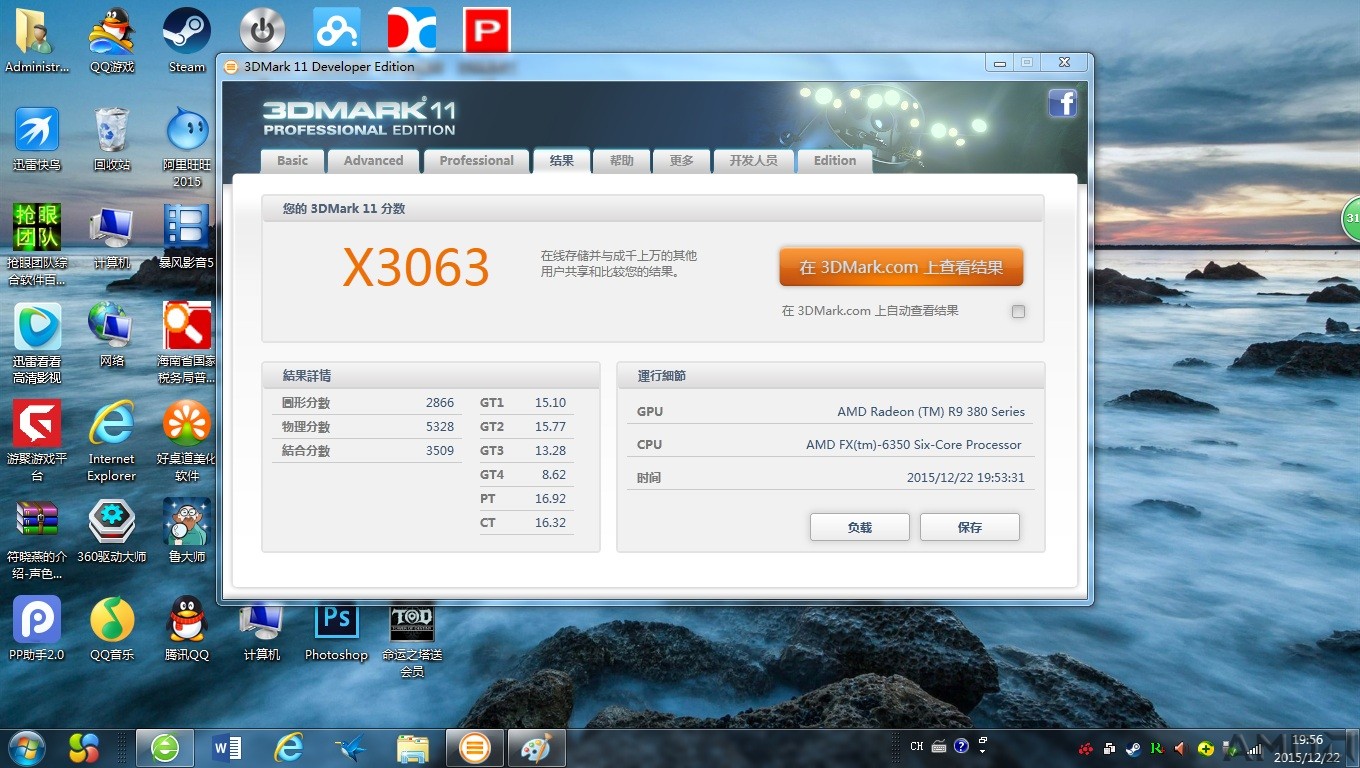Open the Word icon in the taskbar
This screenshot has height=768, width=1360.
tap(227, 747)
